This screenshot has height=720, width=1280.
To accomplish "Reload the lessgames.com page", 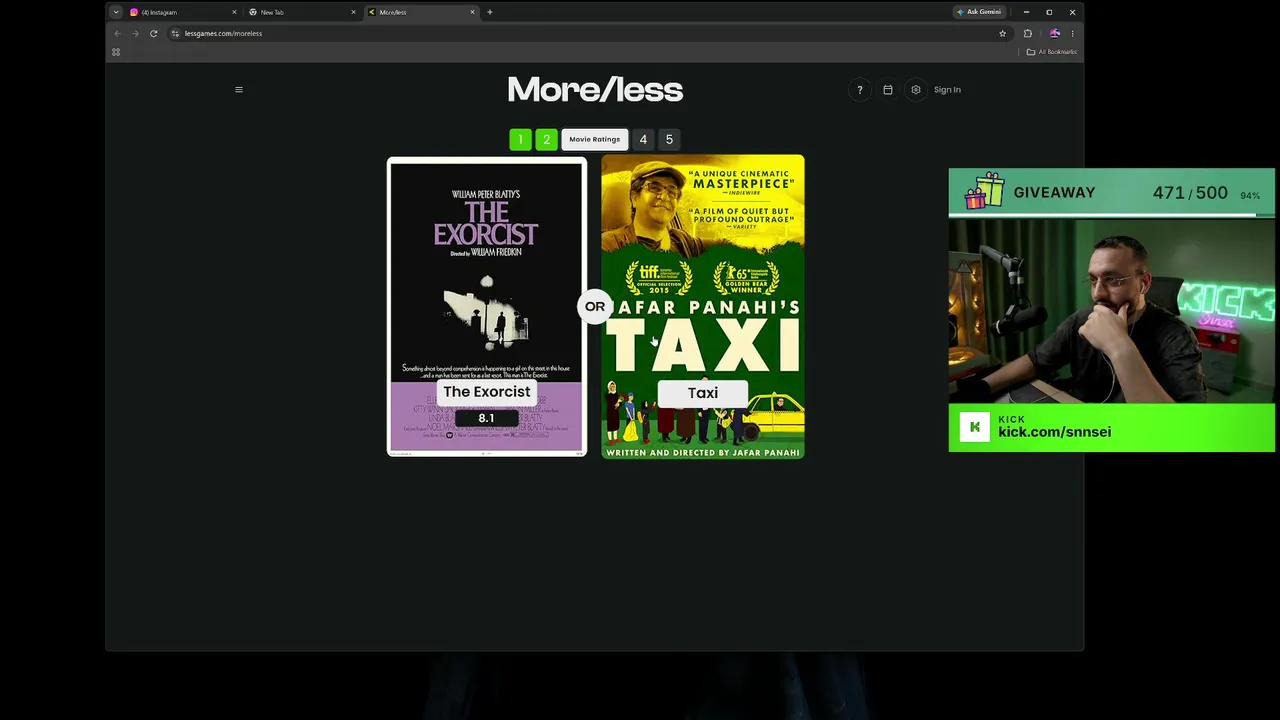I will coord(153,33).
